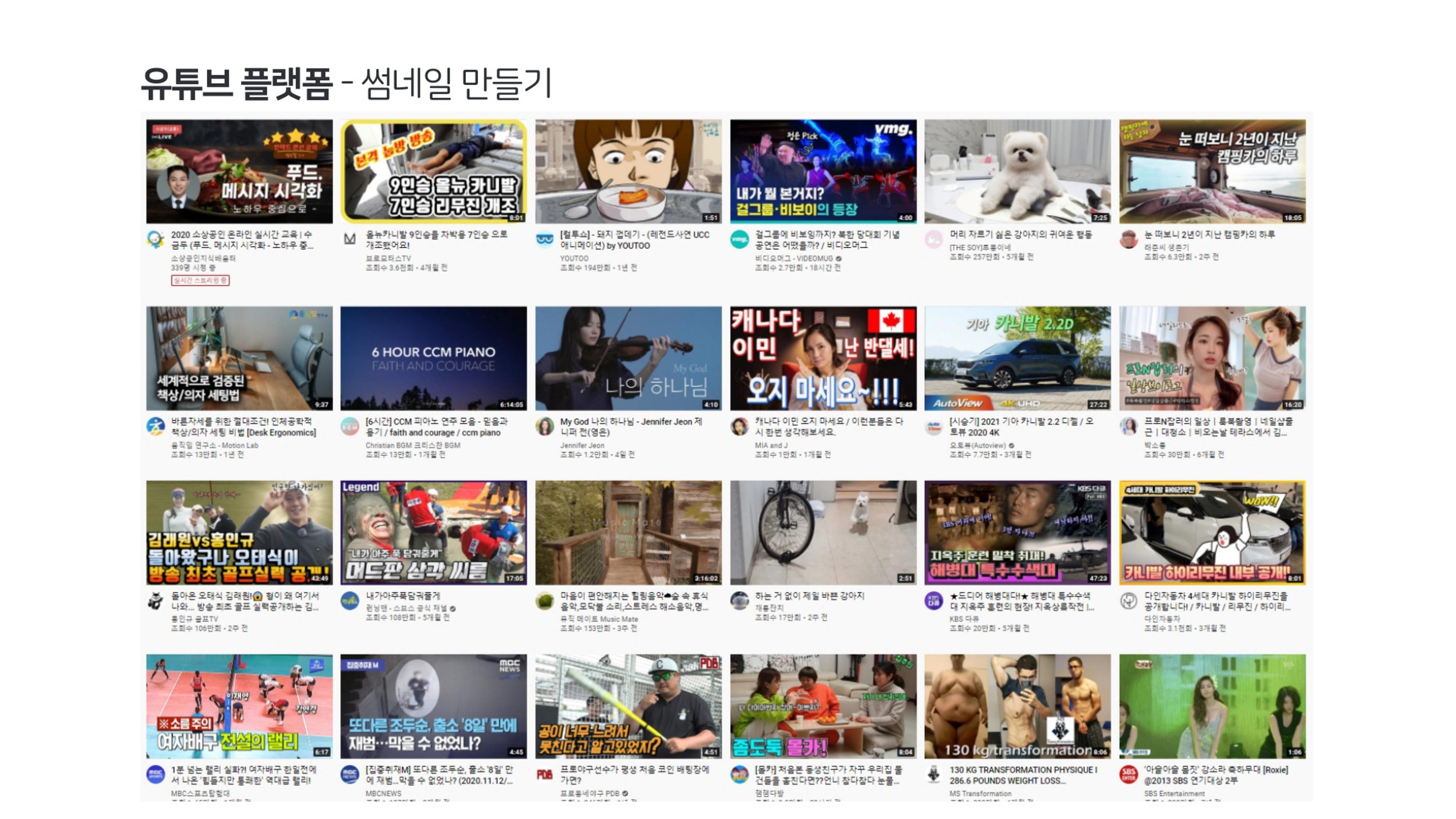Viewport: 1456px width, 819px height.
Task: Play cartoon girl eating thumbnail from 컬투쇼
Action: [628, 171]
